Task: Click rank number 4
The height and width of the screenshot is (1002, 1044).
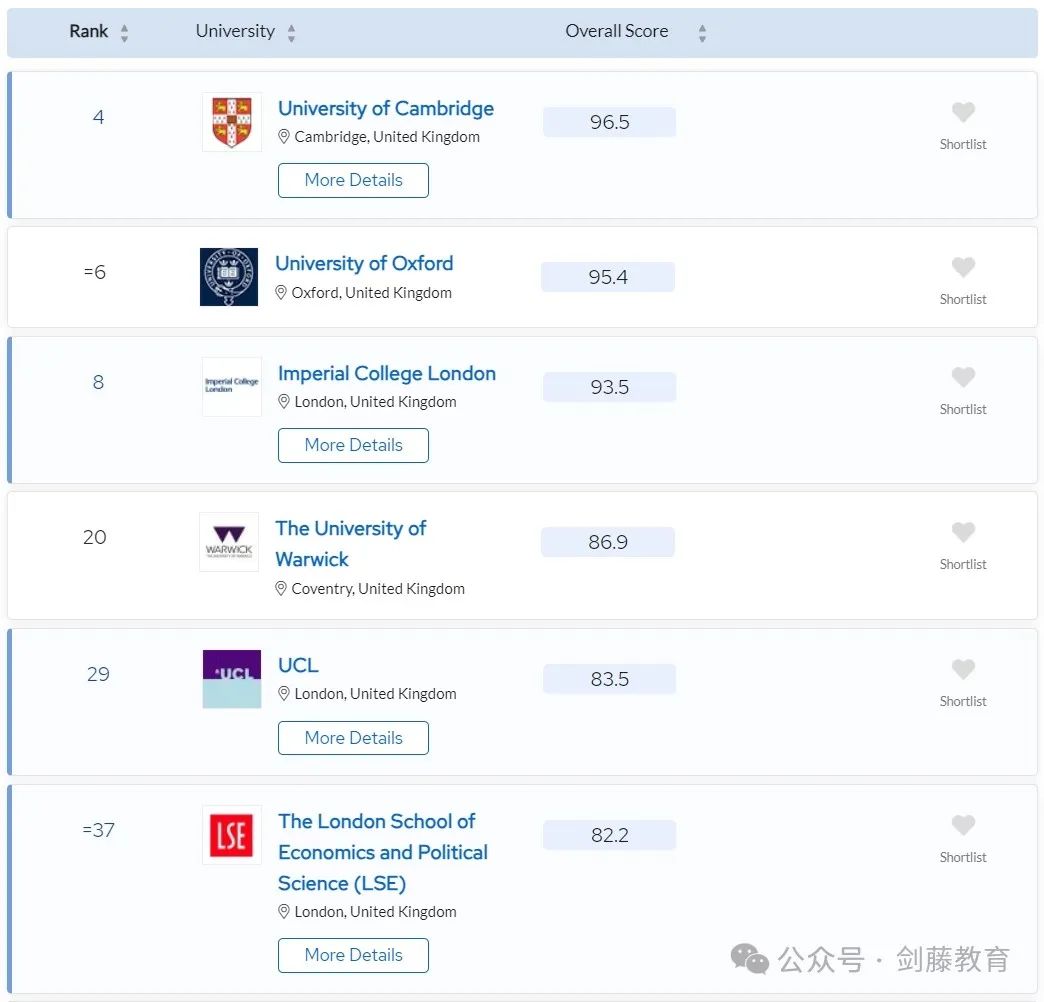Action: tap(98, 117)
